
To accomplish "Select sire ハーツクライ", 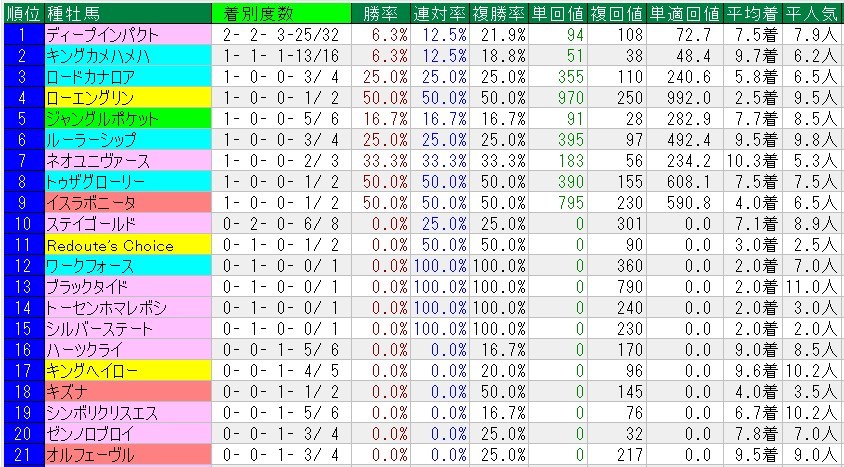I will point(128,350).
